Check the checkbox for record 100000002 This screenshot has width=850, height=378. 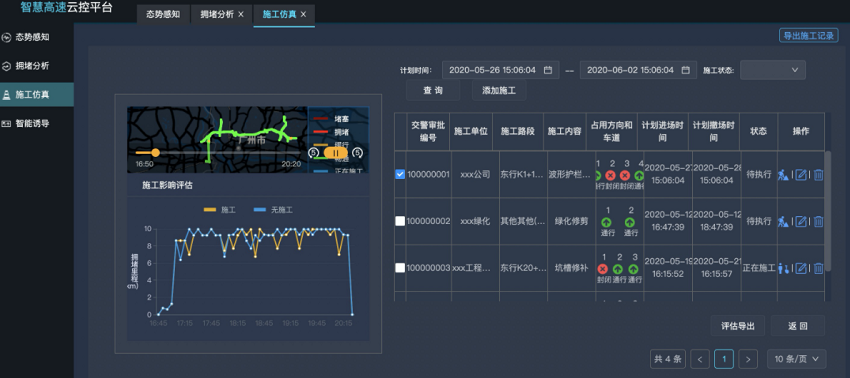coord(400,221)
